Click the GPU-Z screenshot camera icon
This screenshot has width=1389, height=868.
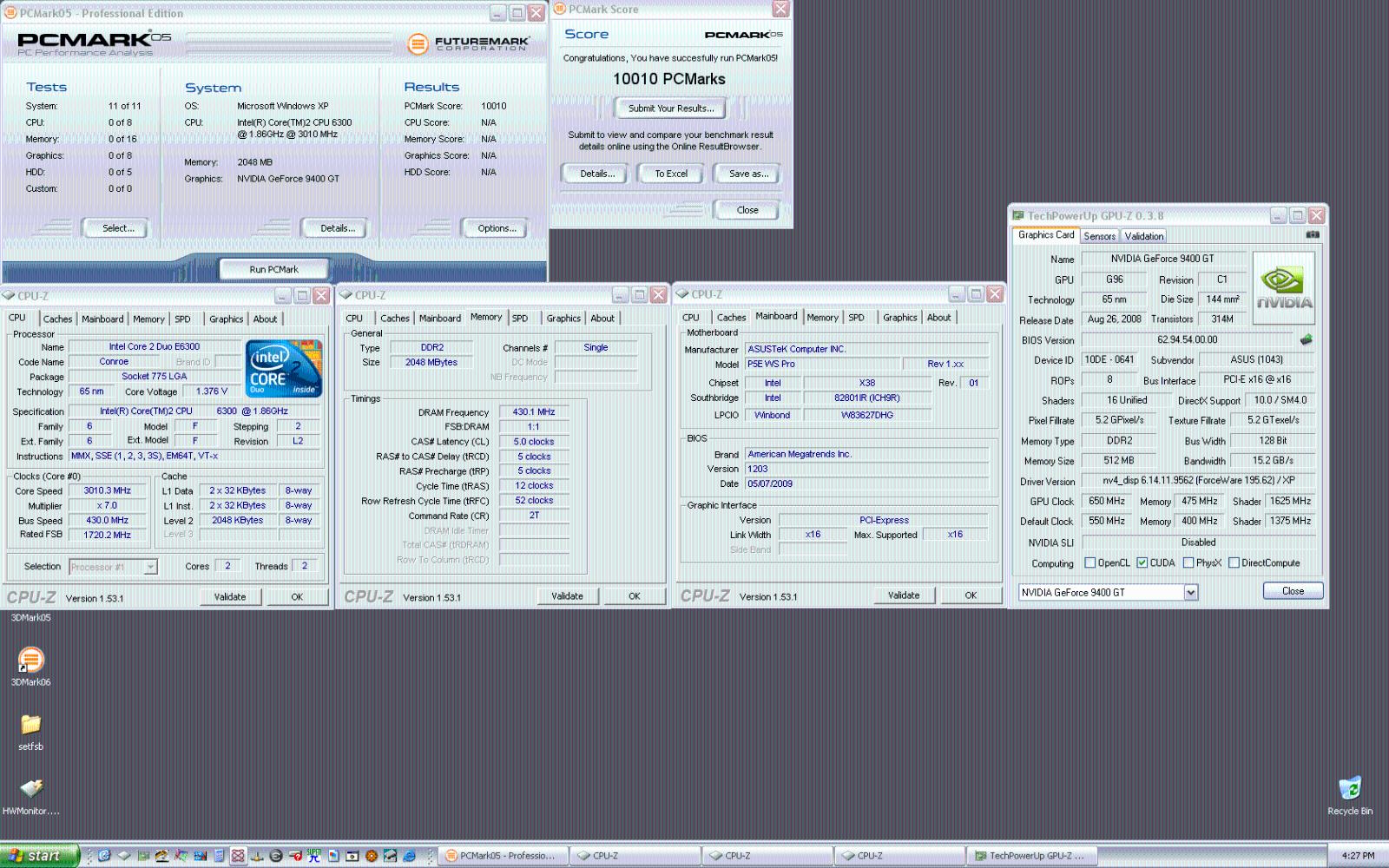pos(1313,234)
